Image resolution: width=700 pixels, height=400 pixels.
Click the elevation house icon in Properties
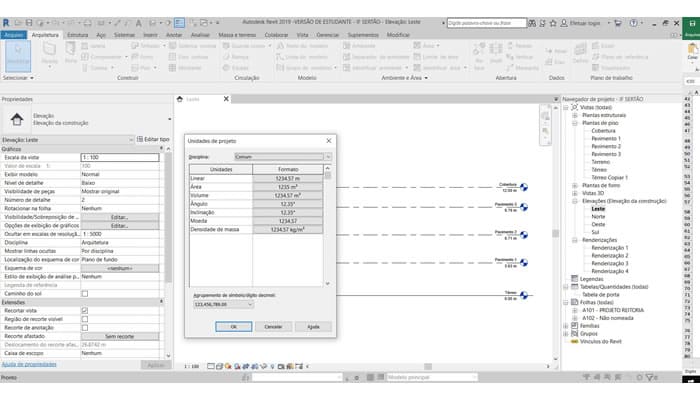click(17, 119)
